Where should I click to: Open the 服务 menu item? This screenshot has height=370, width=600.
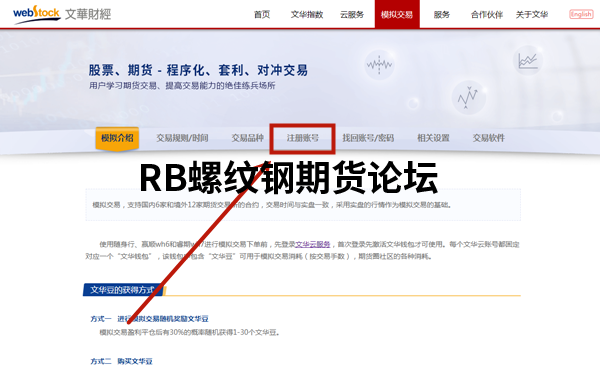coord(442,15)
